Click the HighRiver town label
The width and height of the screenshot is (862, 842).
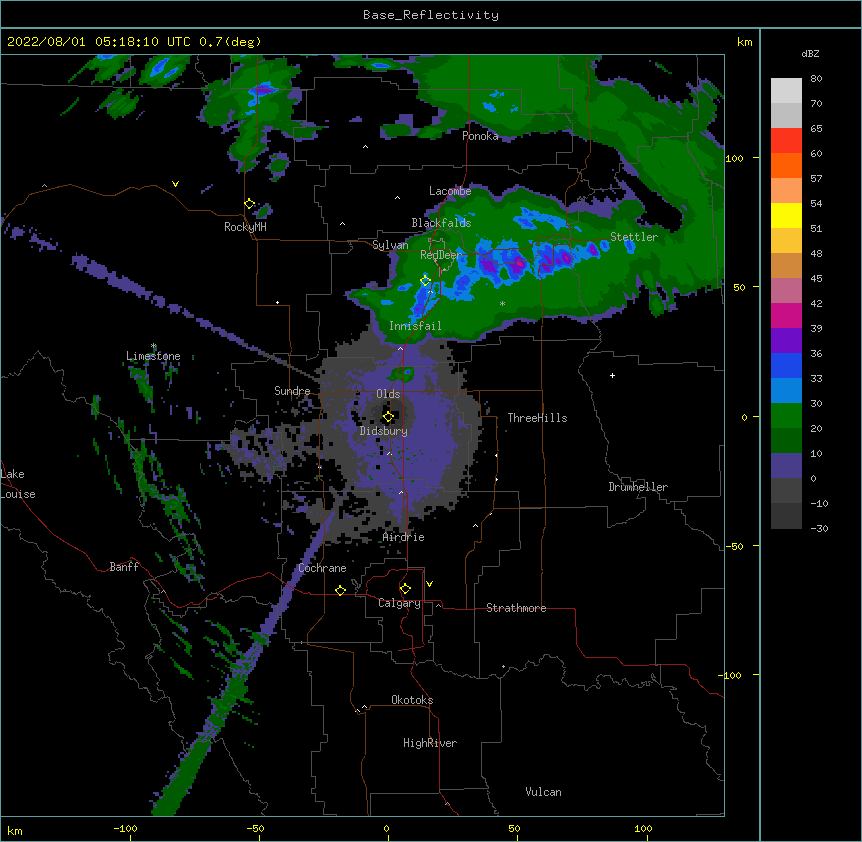coord(430,743)
